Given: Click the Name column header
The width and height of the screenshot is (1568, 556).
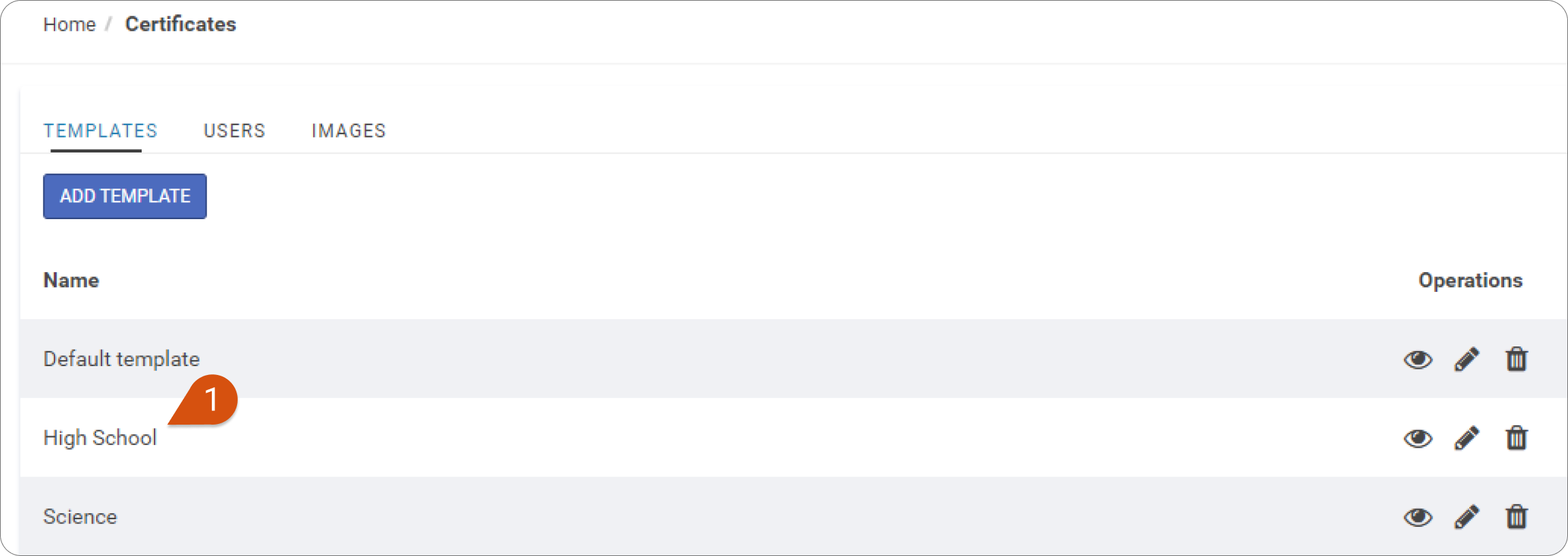Looking at the screenshot, I should tap(71, 280).
